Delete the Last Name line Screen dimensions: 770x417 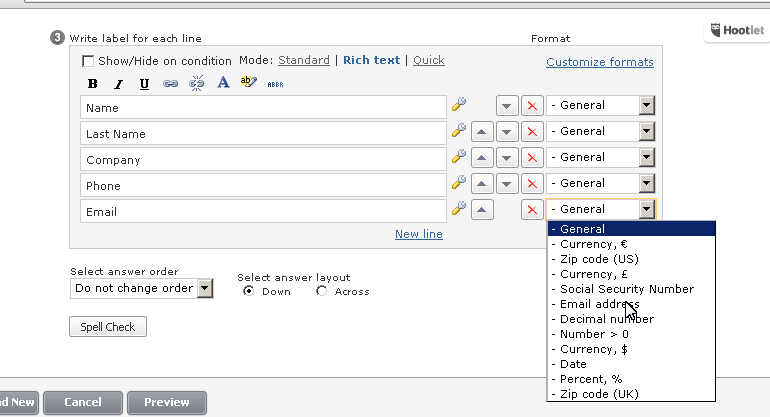(x=532, y=132)
